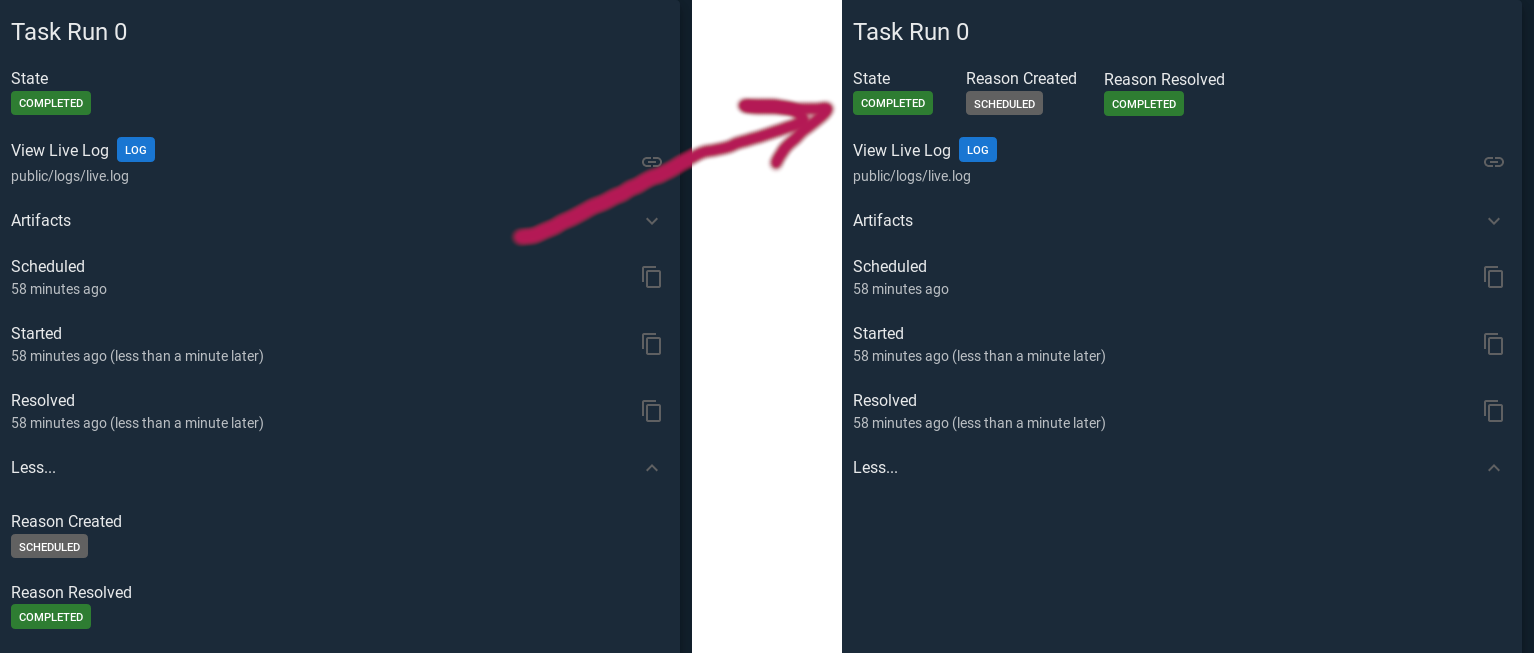The image size is (1534, 653).
Task: Expand the Artifacts section on the left panel
Action: (x=651, y=221)
